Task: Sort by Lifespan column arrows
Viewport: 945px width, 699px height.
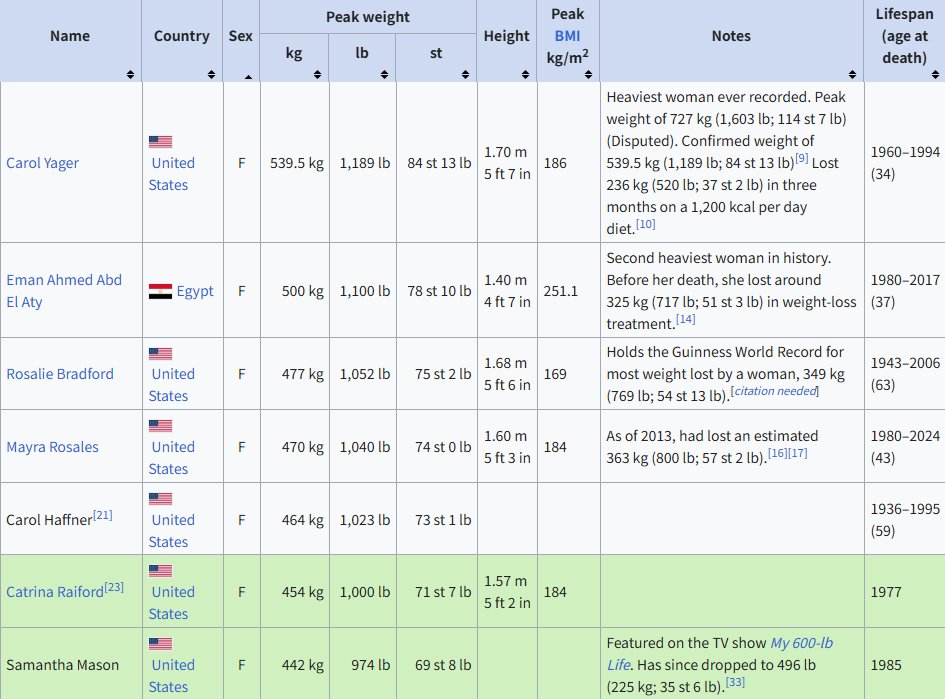Action: click(935, 74)
